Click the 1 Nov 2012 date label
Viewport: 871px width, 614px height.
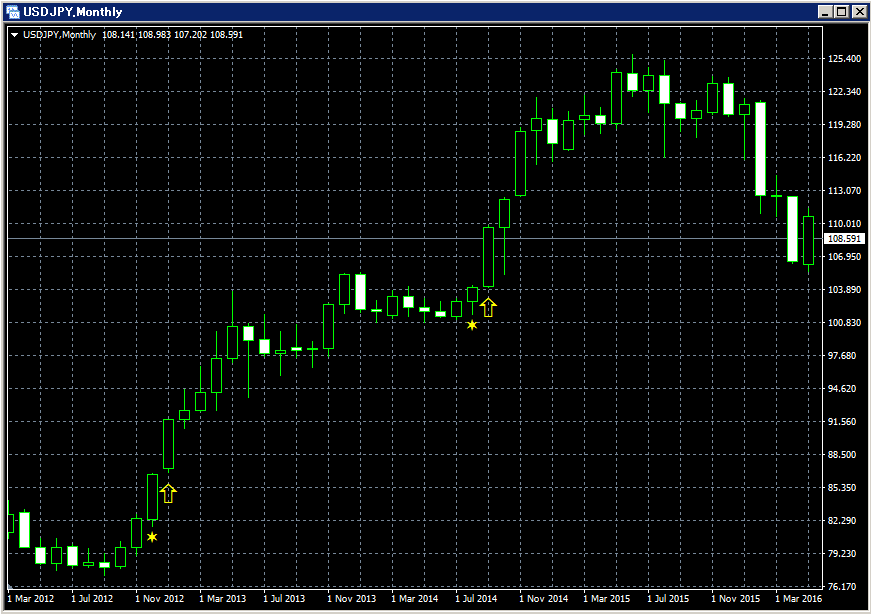click(160, 598)
